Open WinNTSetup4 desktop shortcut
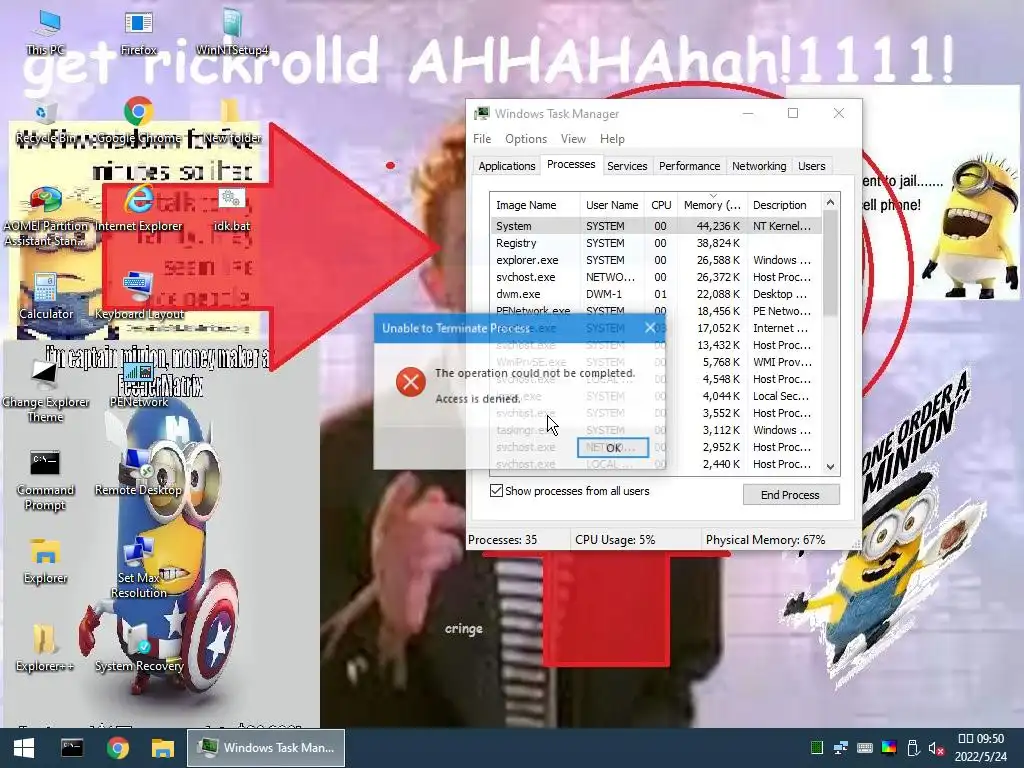This screenshot has width=1024, height=768. tap(232, 32)
